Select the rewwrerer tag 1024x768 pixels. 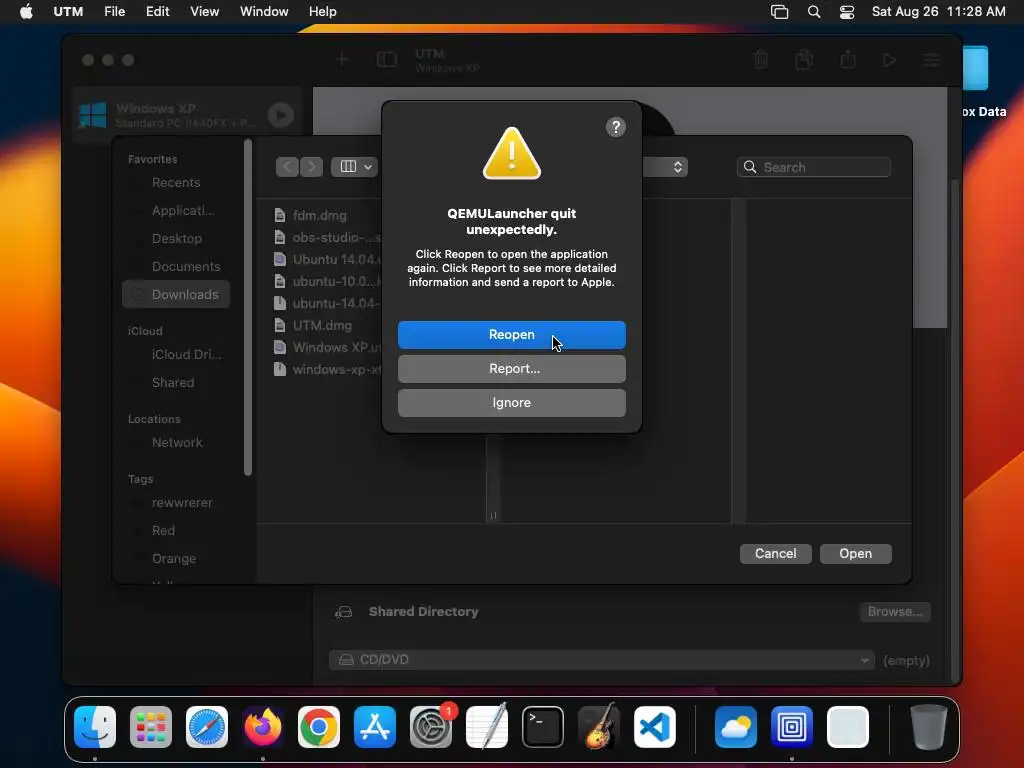click(176, 502)
